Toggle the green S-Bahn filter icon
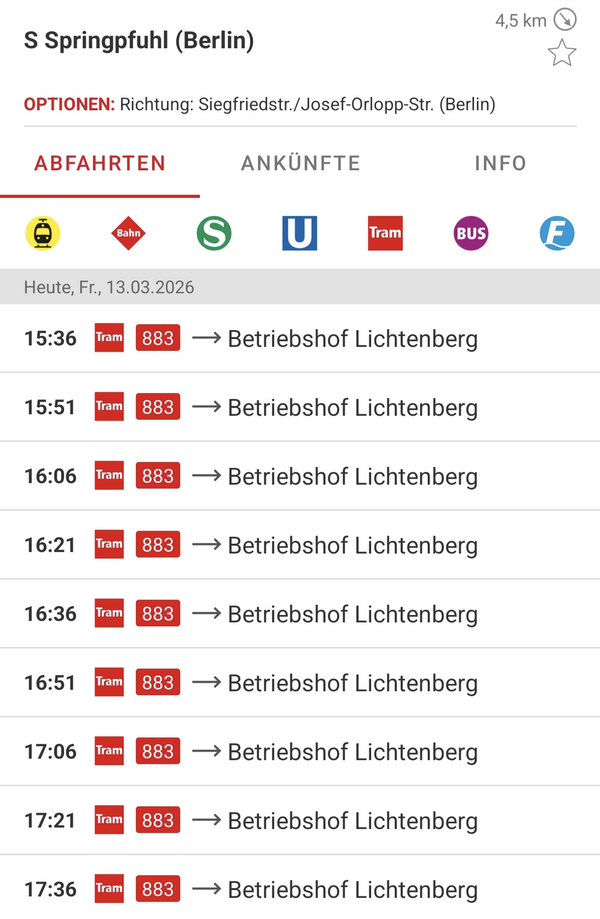 click(214, 233)
